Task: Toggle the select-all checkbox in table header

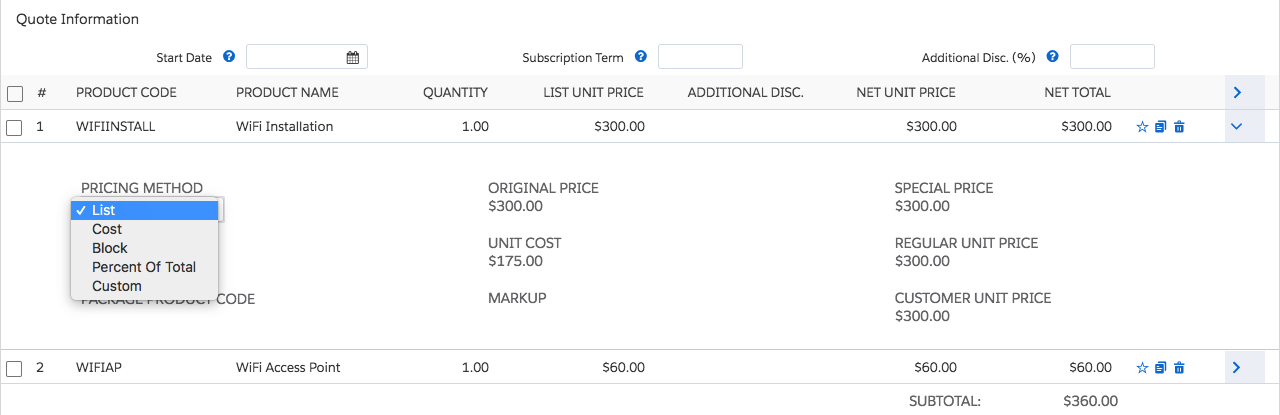Action: coord(15,94)
